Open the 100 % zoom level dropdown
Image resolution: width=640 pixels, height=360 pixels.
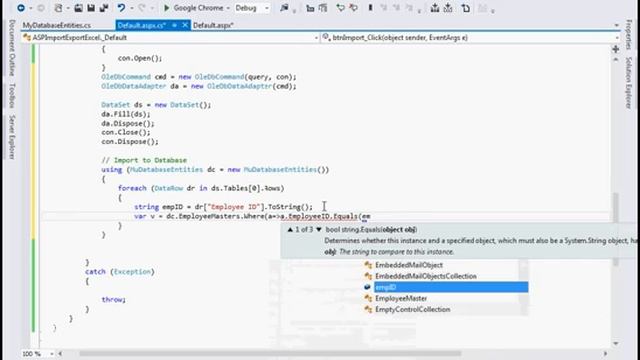[52, 354]
